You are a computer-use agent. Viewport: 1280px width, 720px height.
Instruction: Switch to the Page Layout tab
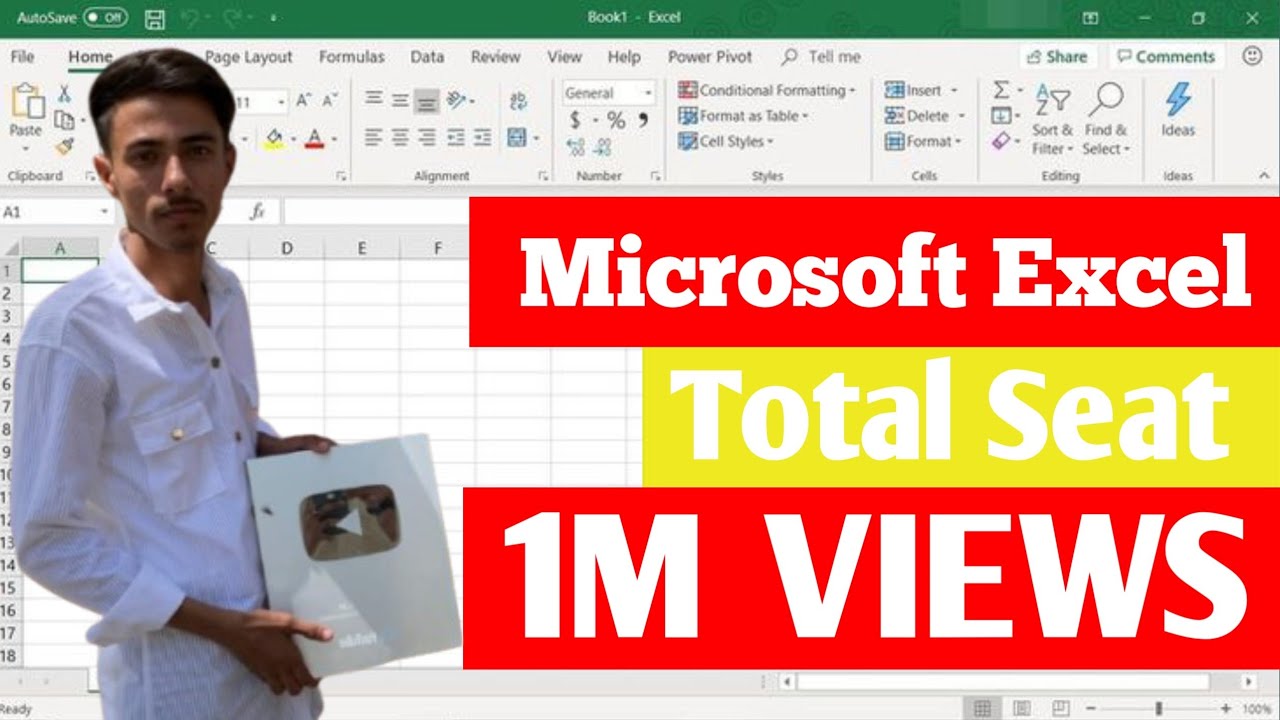coord(249,57)
